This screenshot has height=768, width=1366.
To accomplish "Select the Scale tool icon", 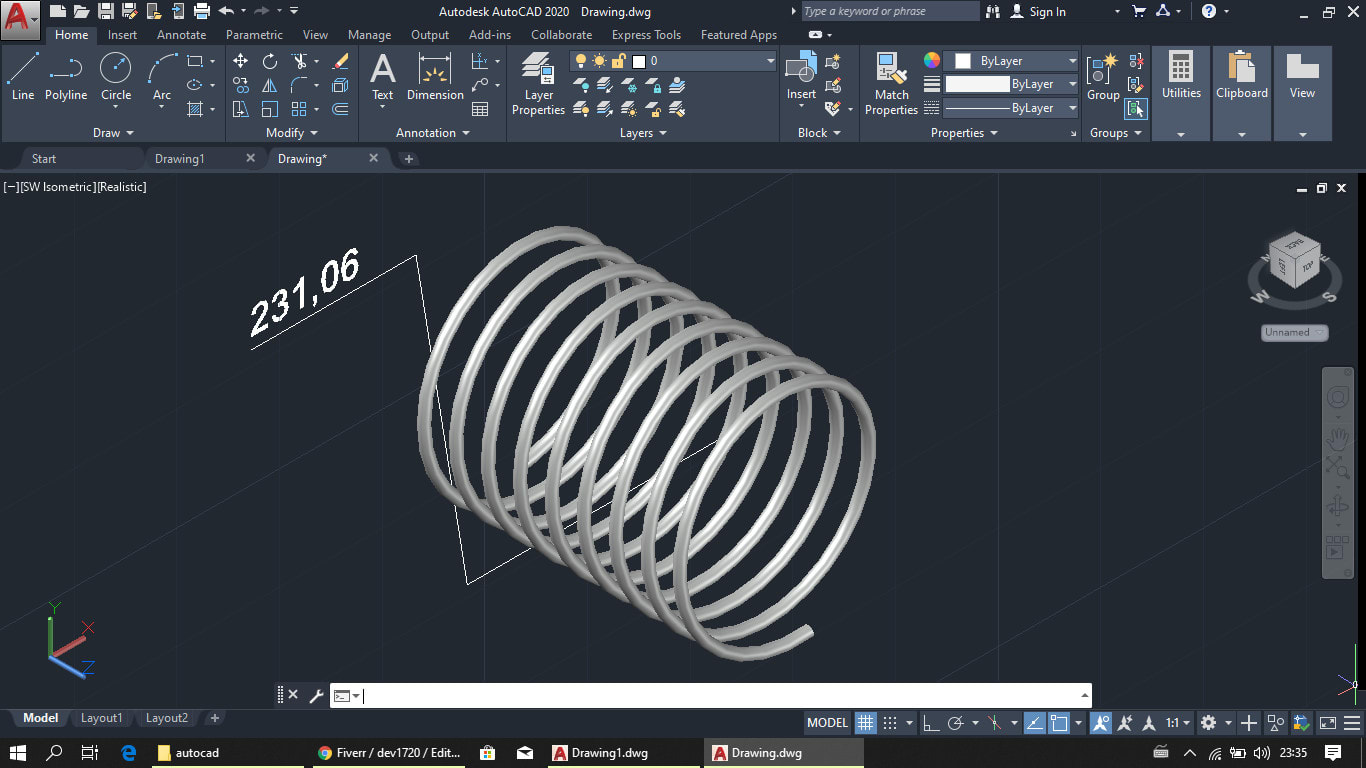I will (x=270, y=109).
